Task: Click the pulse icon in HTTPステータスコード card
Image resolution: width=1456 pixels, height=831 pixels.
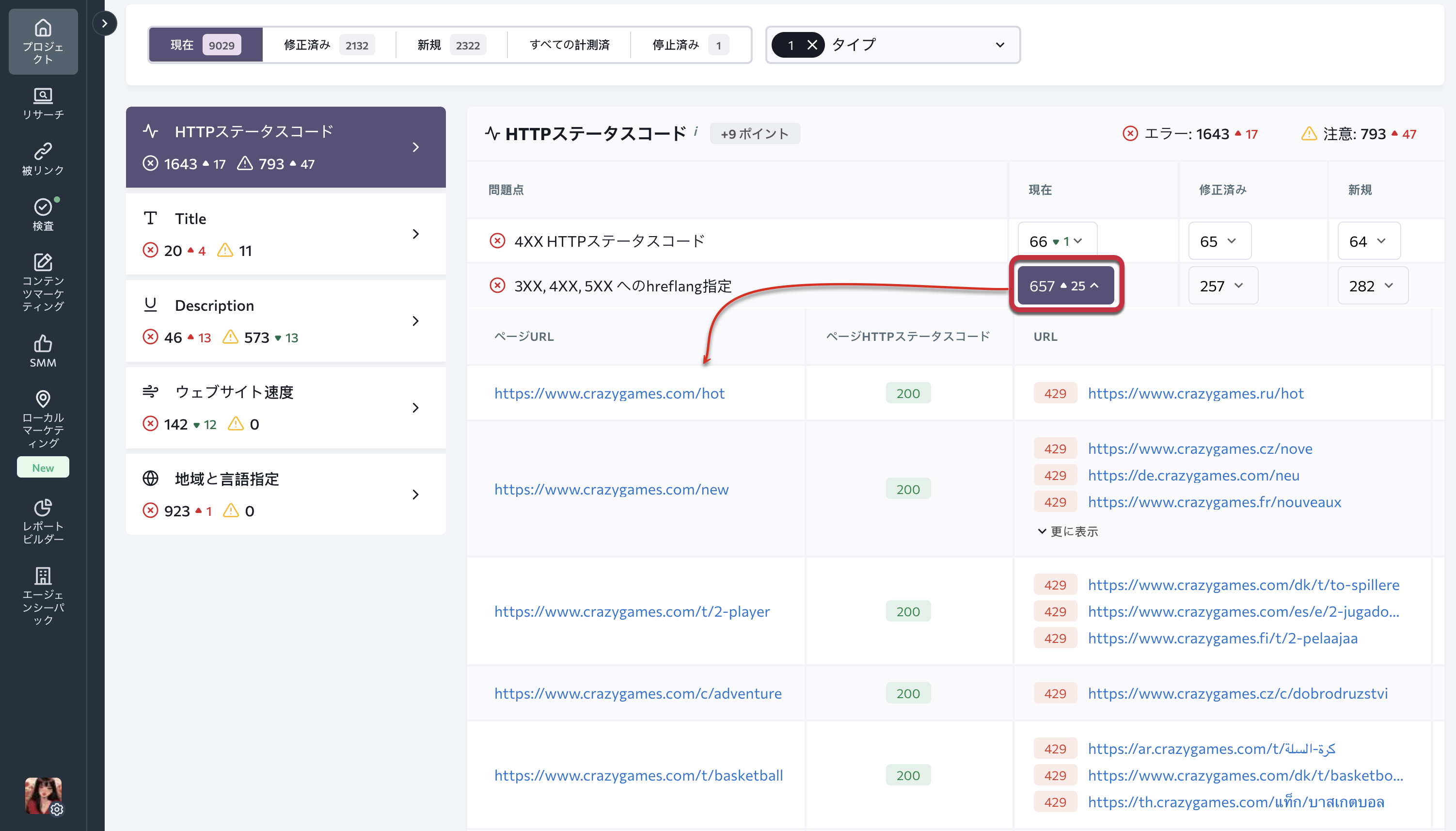Action: 150,131
